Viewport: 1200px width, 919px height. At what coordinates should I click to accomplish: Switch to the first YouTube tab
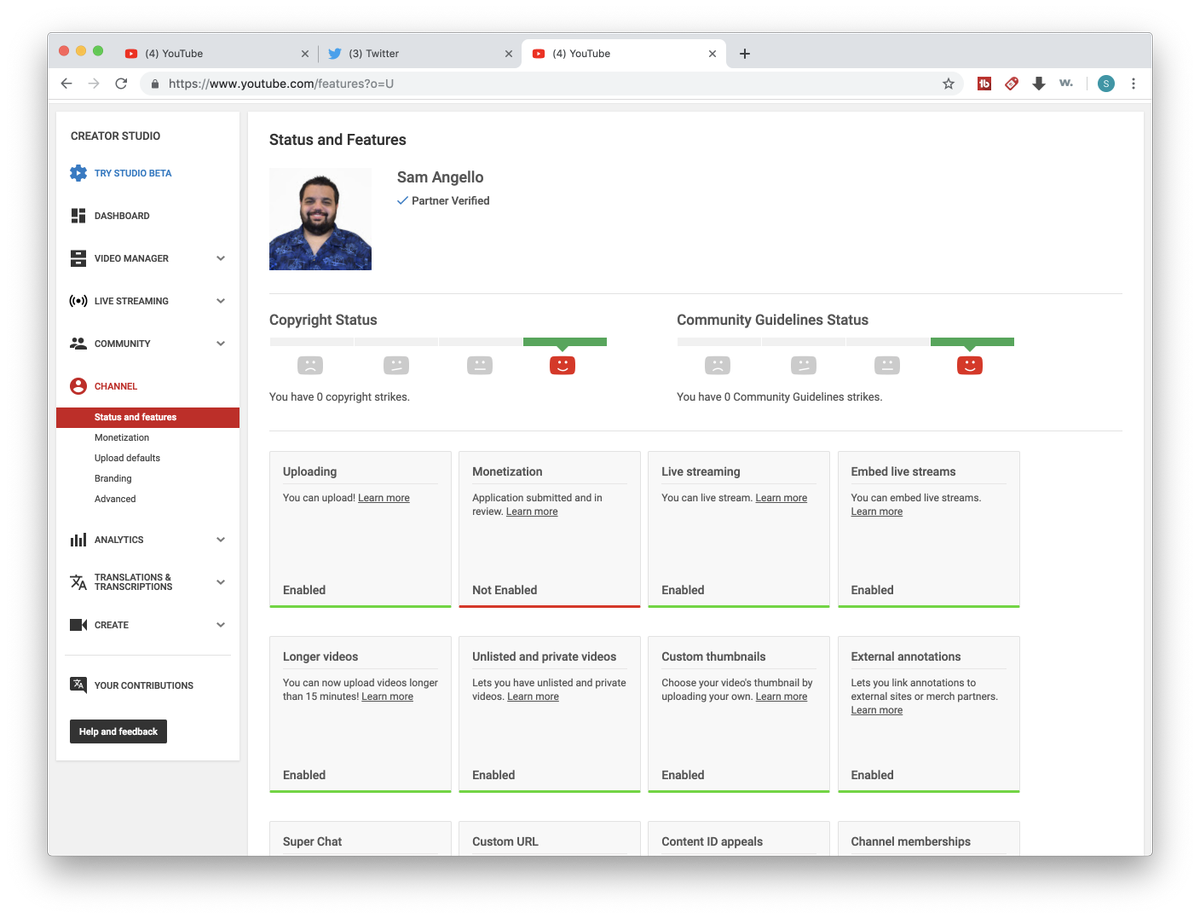[215, 54]
